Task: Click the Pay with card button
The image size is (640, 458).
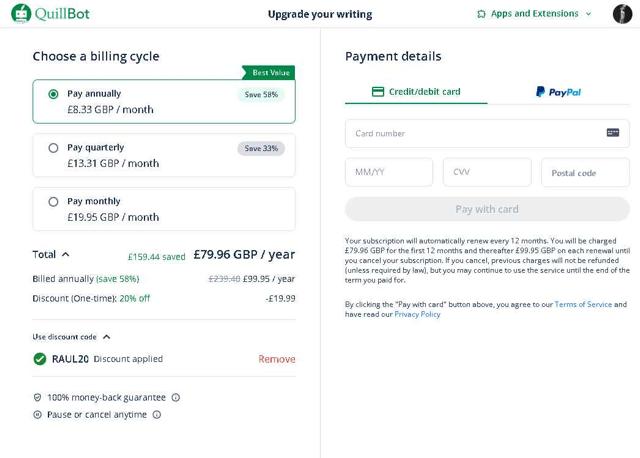Action: 487,209
